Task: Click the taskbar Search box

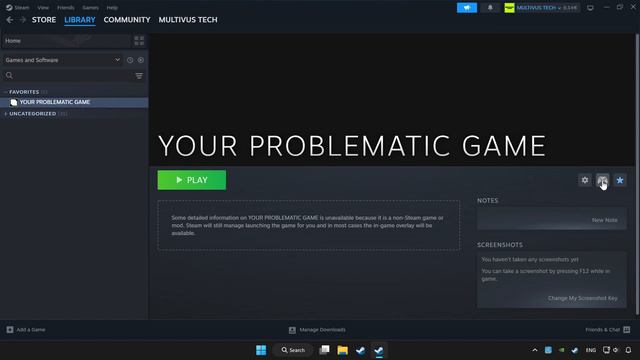Action: [x=293, y=350]
